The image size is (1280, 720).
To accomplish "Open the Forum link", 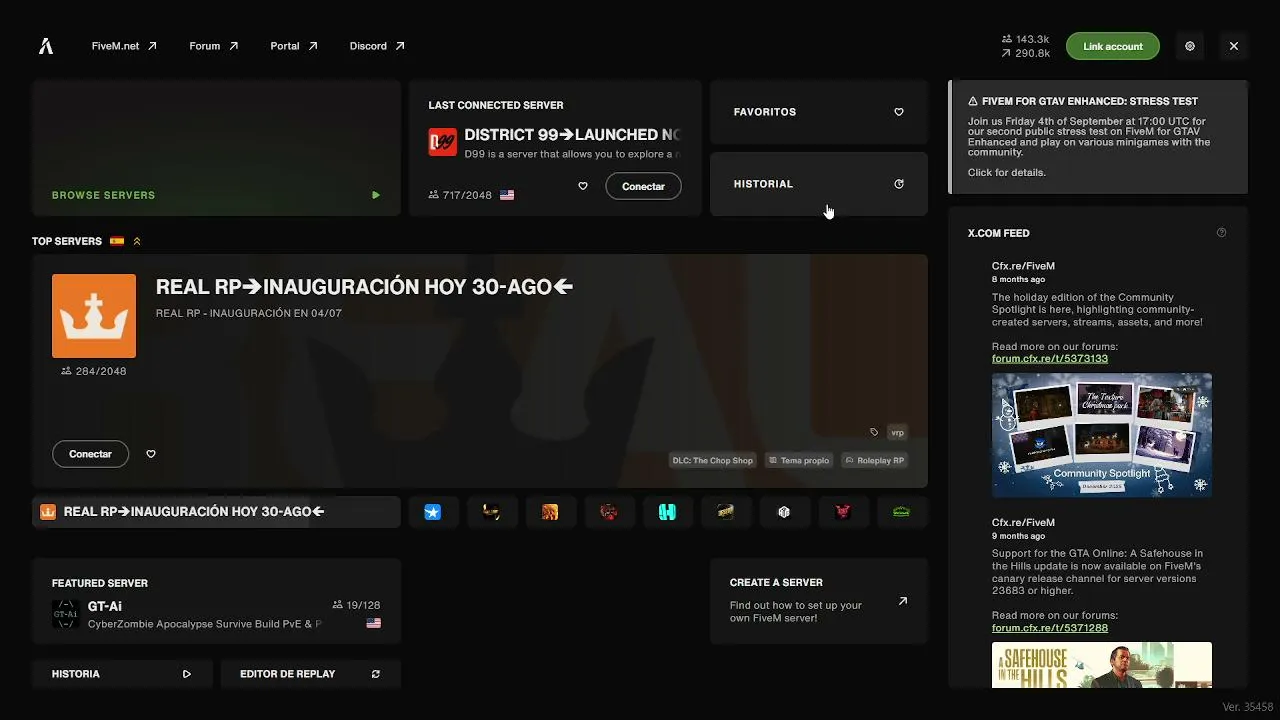I will pos(214,46).
